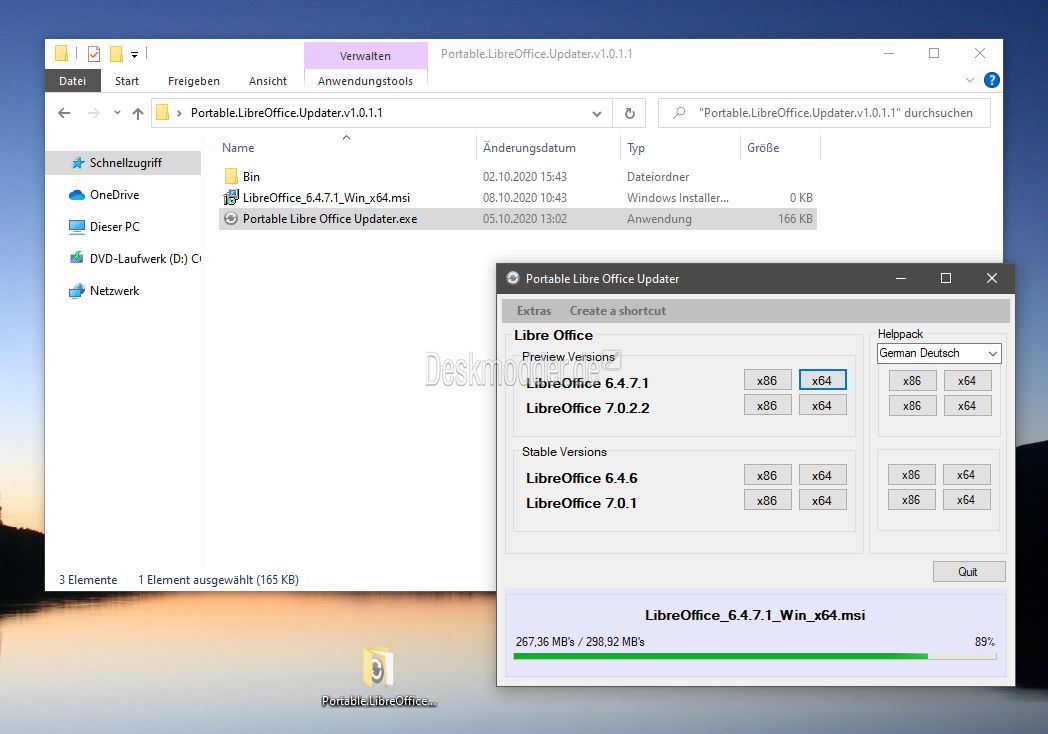Download LibreOffice 6.4.6 x64 stable
The height and width of the screenshot is (734, 1048).
tap(822, 475)
